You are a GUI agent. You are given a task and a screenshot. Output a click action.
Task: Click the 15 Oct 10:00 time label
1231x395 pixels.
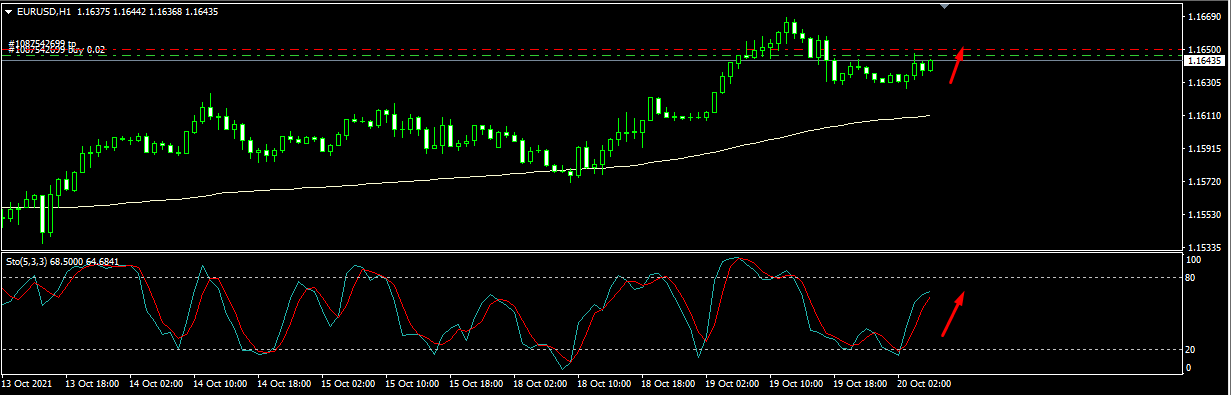click(x=413, y=384)
